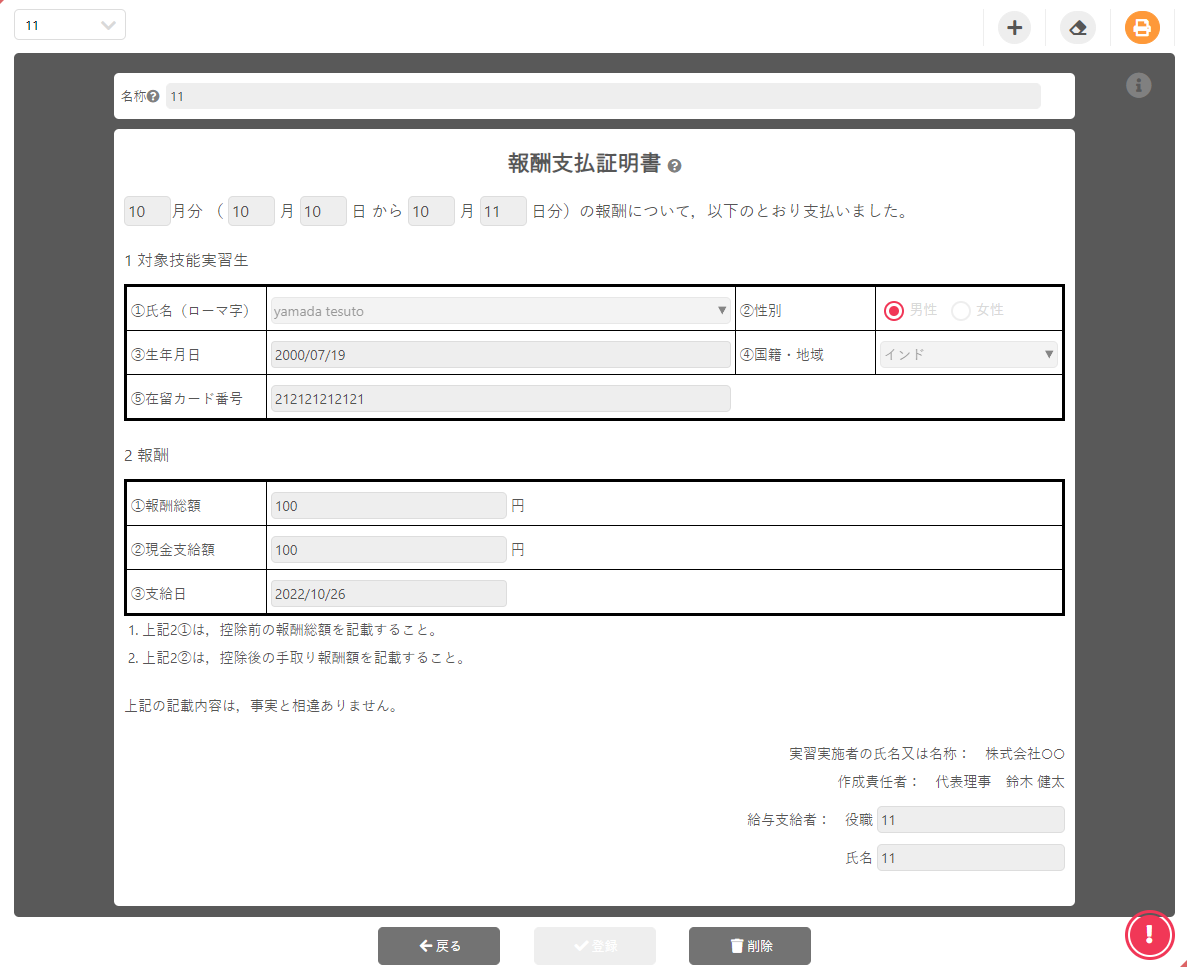The image size is (1187, 967).
Task: Click the red exclamation alert icon
Action: coord(1149,934)
